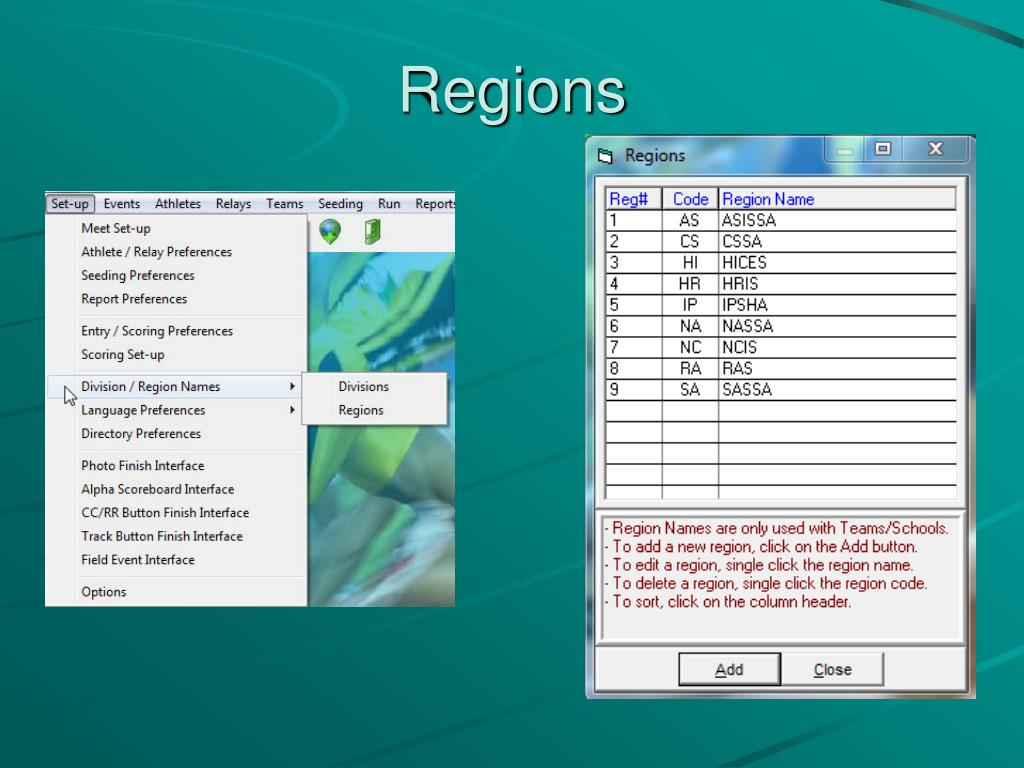1024x768 pixels.
Task: Click the HR region code cell
Action: pyautogui.click(x=690, y=284)
